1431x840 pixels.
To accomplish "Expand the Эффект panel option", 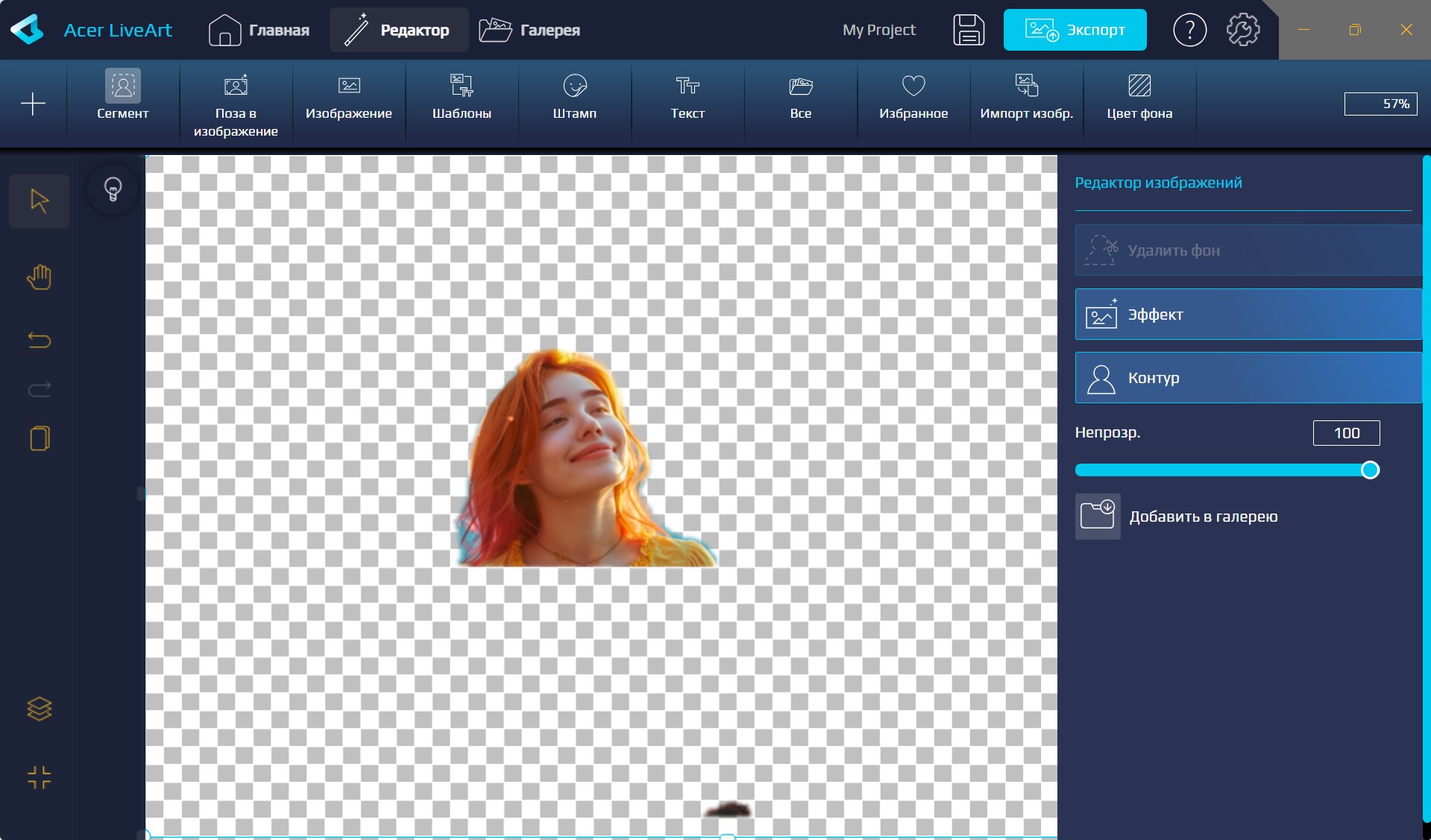I will (x=1248, y=315).
